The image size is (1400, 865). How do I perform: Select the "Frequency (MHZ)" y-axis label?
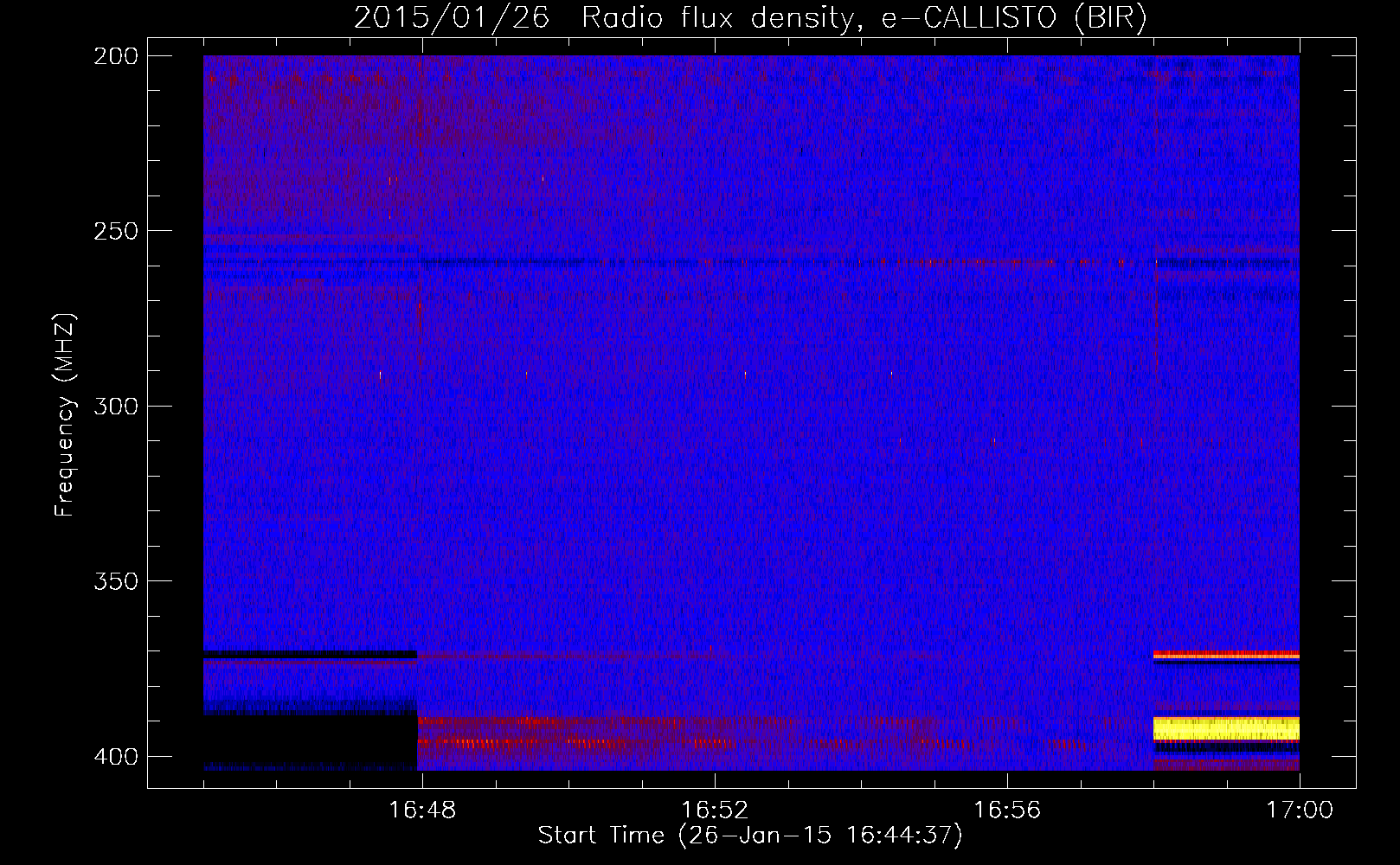click(65, 415)
